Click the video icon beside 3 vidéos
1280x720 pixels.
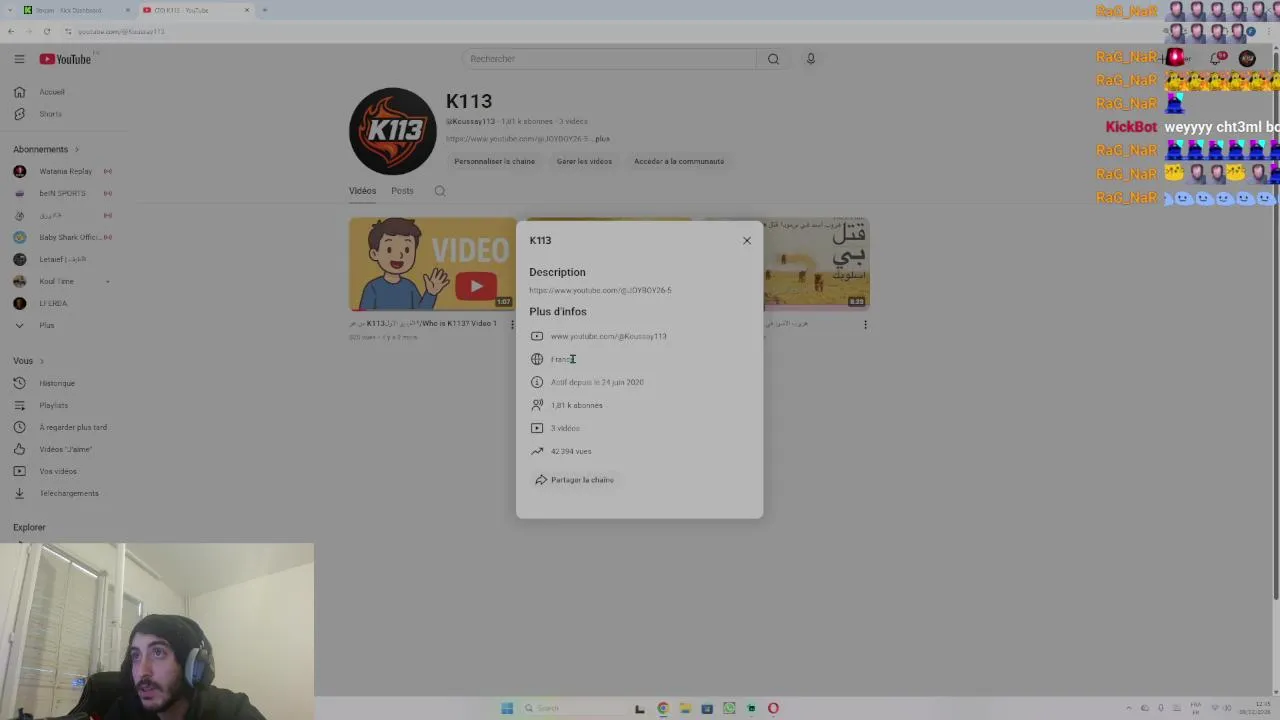tap(537, 428)
